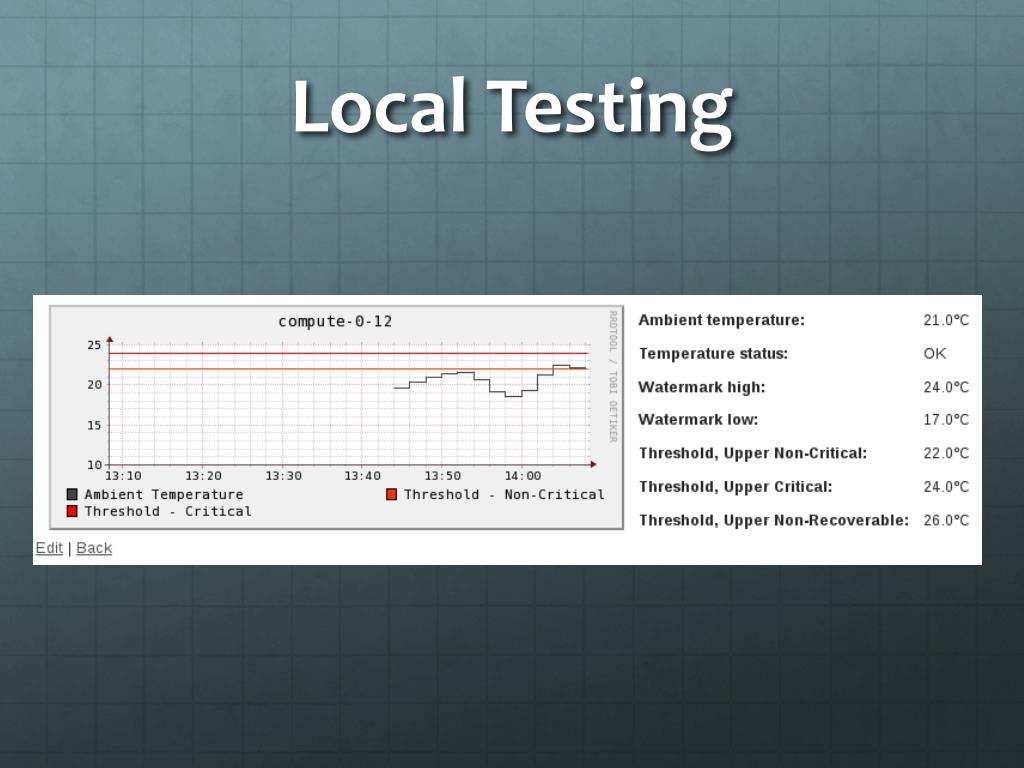Image resolution: width=1024 pixels, height=768 pixels.
Task: Select the Upper Critical 24.0°C value
Action: point(946,487)
